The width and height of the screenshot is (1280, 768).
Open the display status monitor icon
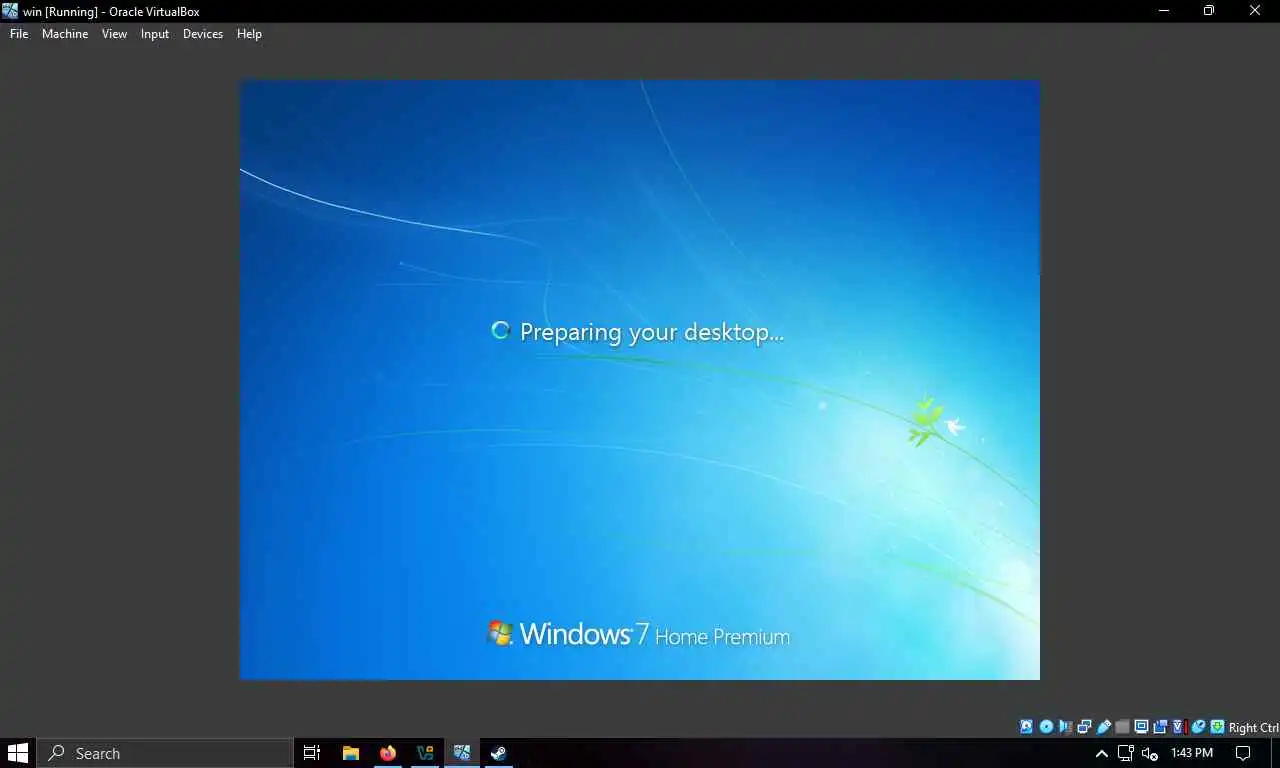point(1141,727)
